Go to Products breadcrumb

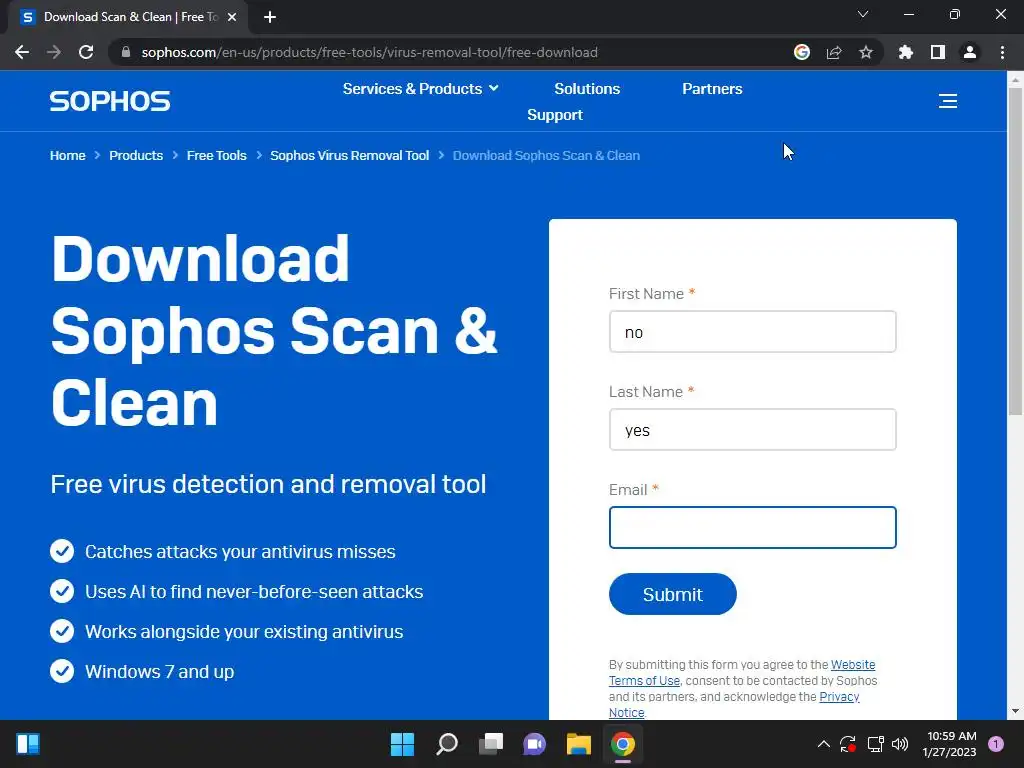(x=136, y=155)
